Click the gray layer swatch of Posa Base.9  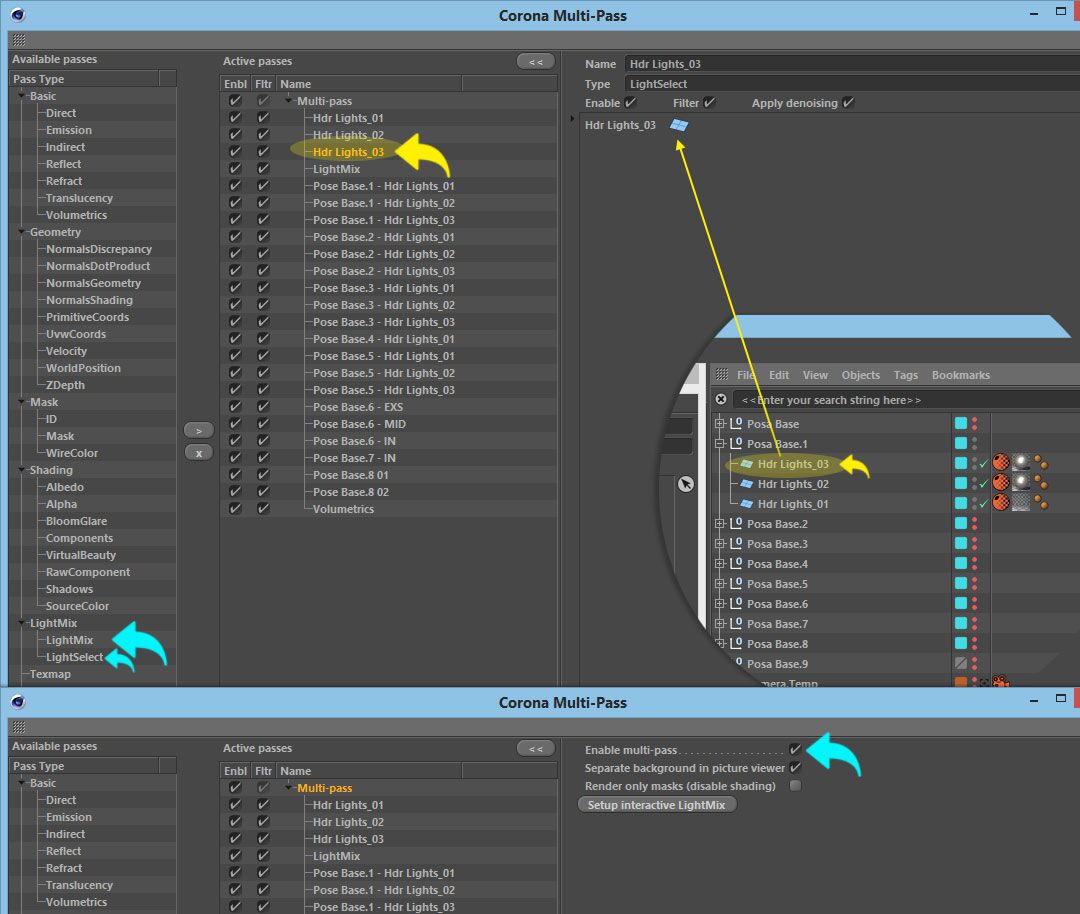click(x=961, y=663)
